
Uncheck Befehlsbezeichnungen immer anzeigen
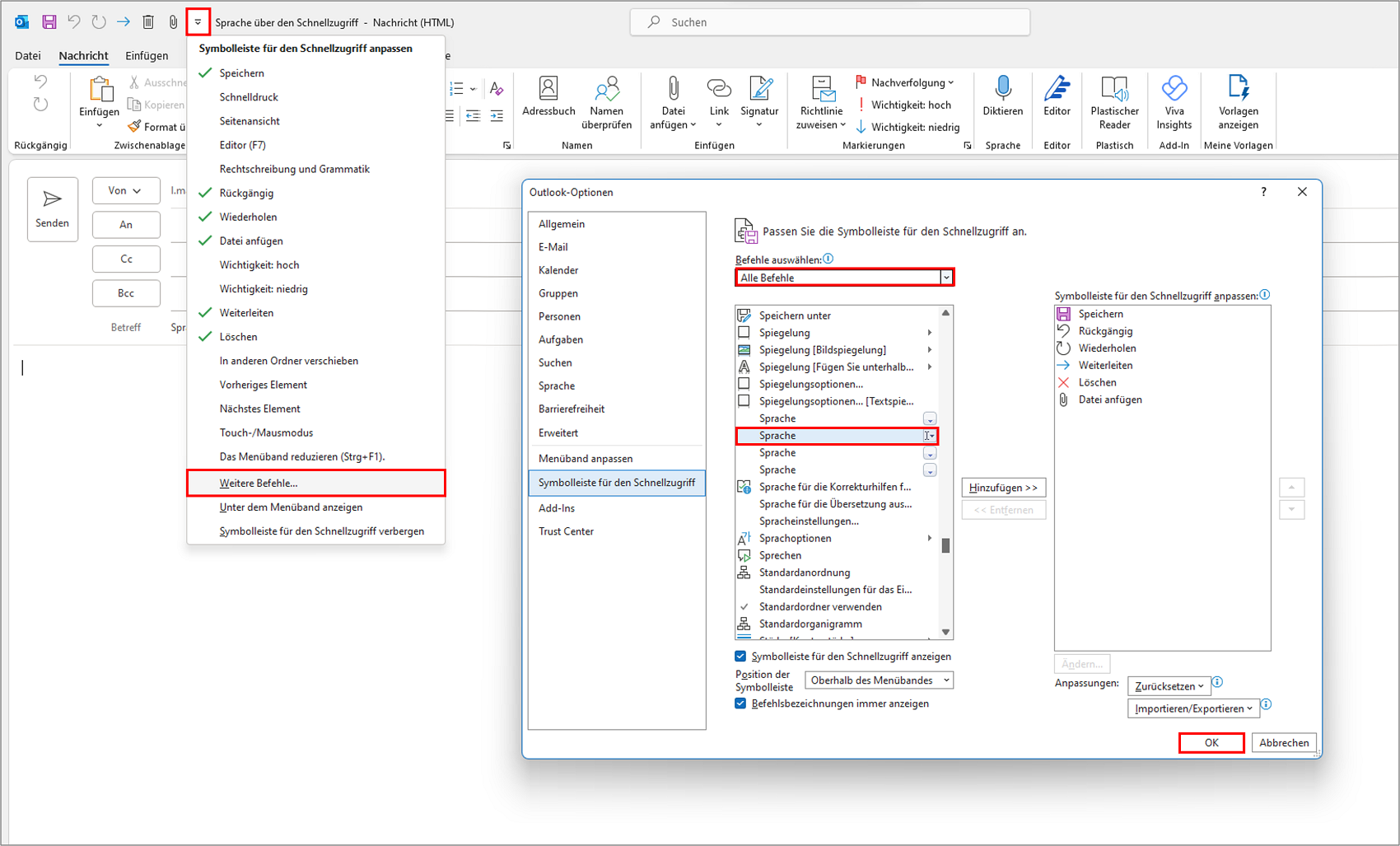click(740, 703)
